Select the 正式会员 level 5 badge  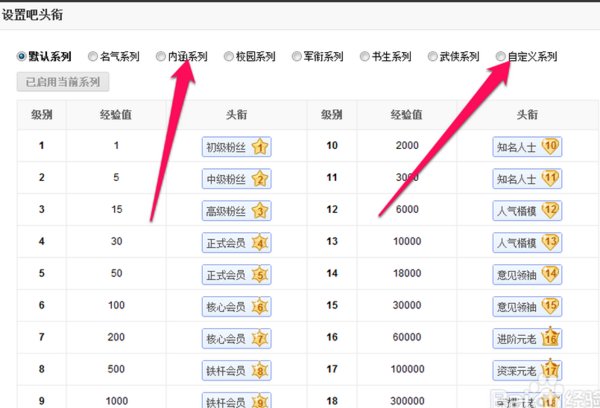pyautogui.click(x=236, y=274)
